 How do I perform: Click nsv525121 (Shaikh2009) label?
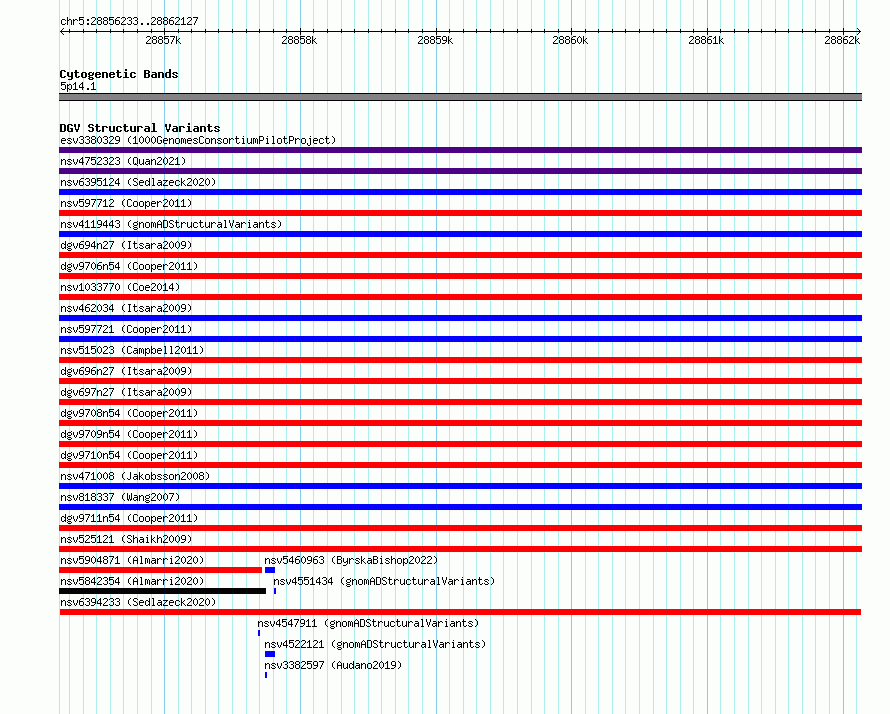click(126, 539)
